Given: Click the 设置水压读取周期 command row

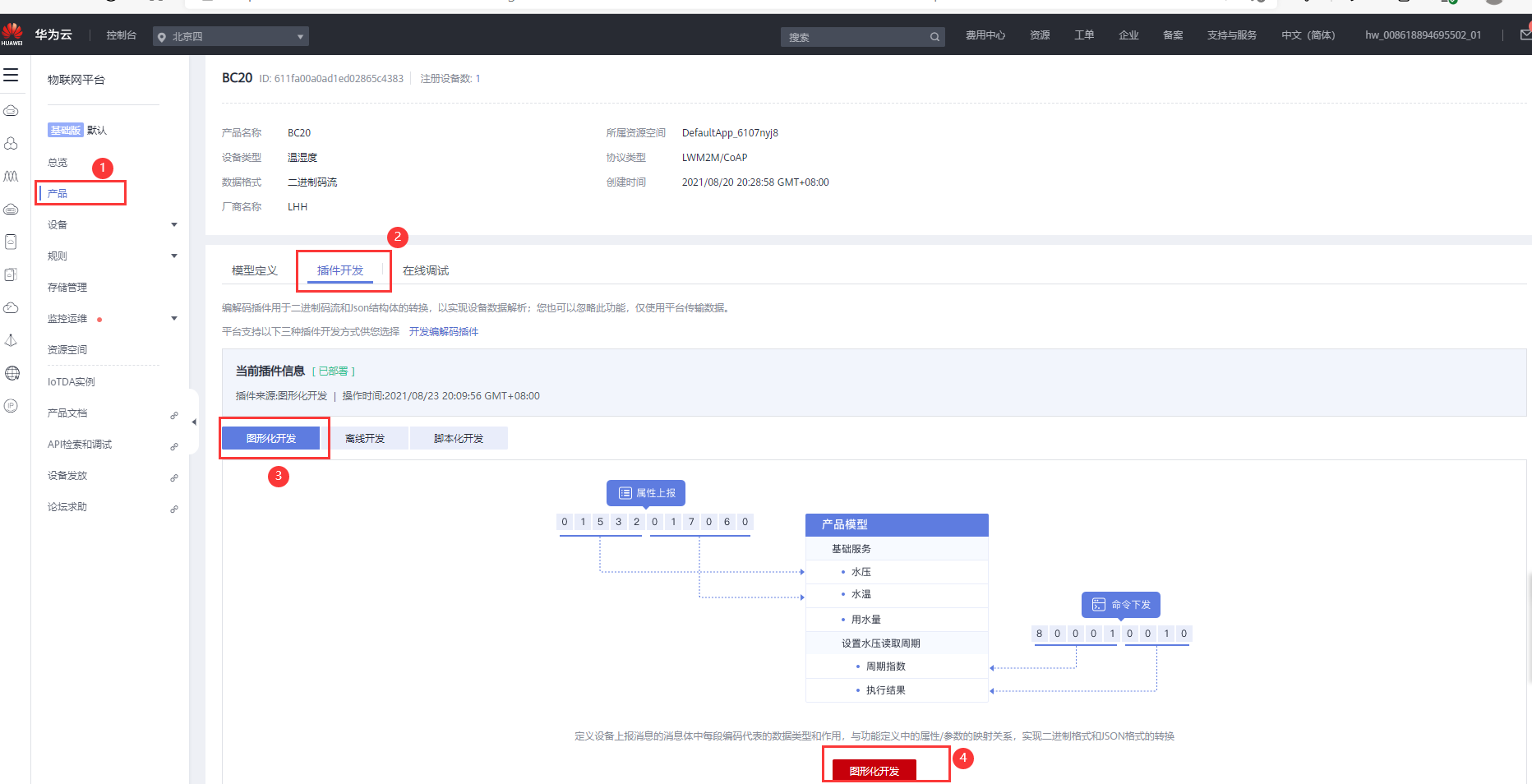Looking at the screenshot, I should (x=897, y=643).
